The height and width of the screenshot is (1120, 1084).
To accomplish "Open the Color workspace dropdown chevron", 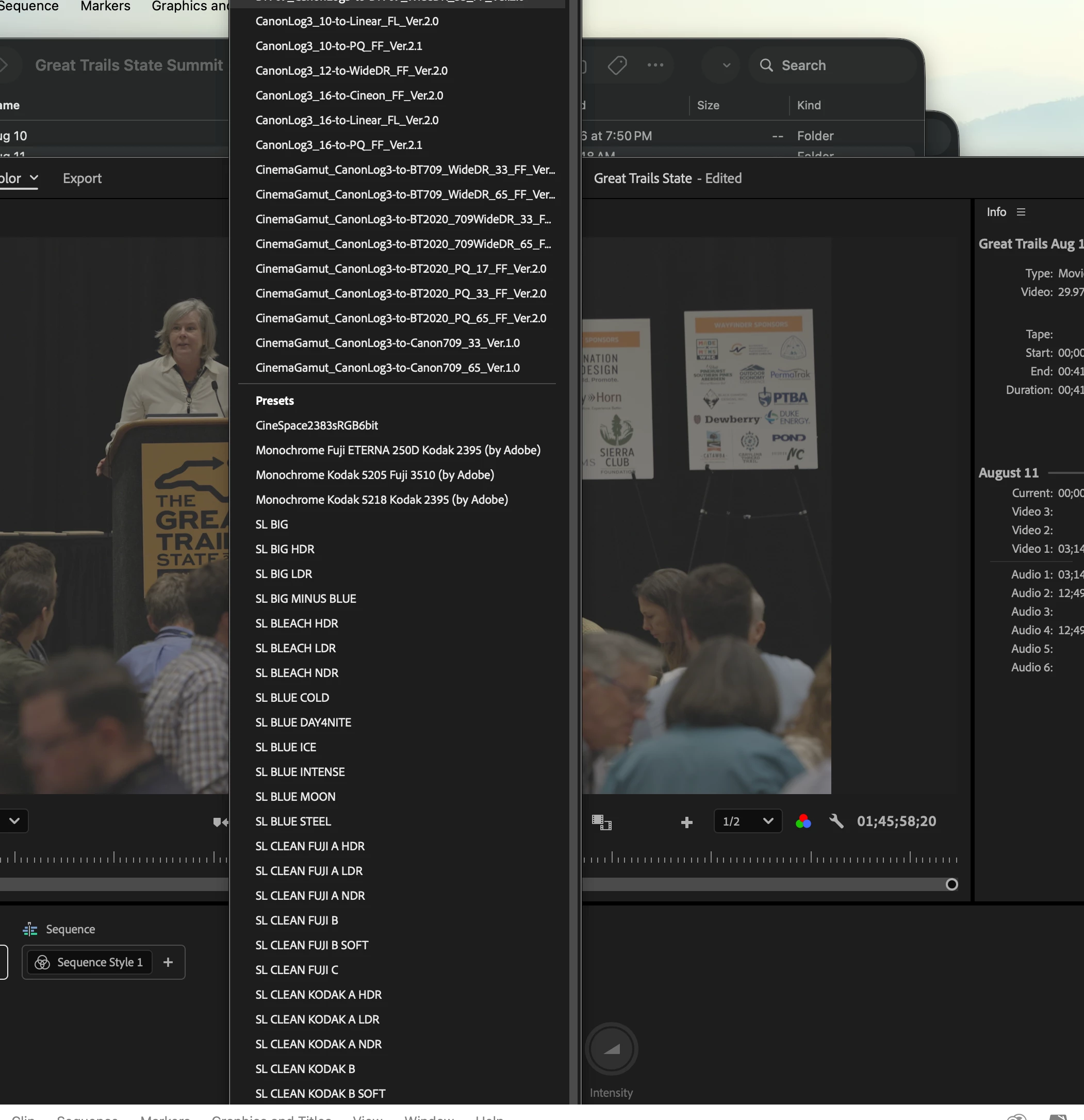I will pos(34,178).
